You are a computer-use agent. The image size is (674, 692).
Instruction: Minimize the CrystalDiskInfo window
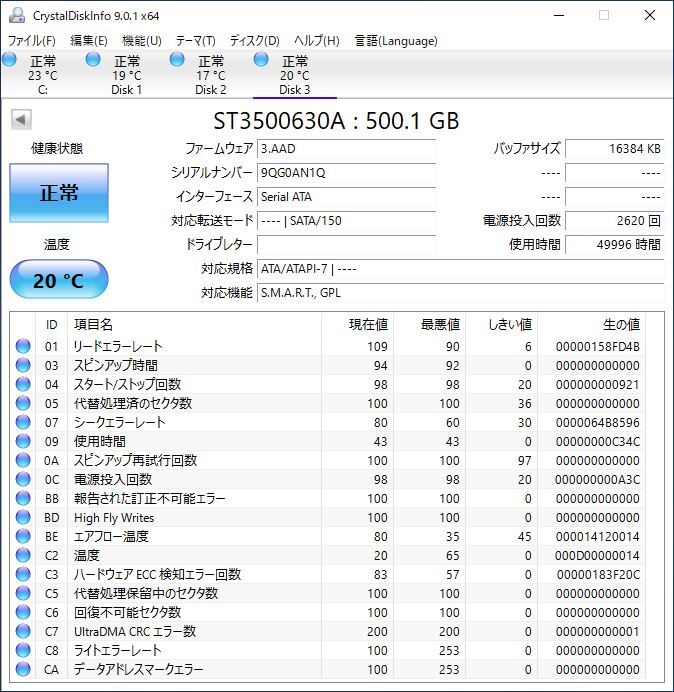coord(559,15)
